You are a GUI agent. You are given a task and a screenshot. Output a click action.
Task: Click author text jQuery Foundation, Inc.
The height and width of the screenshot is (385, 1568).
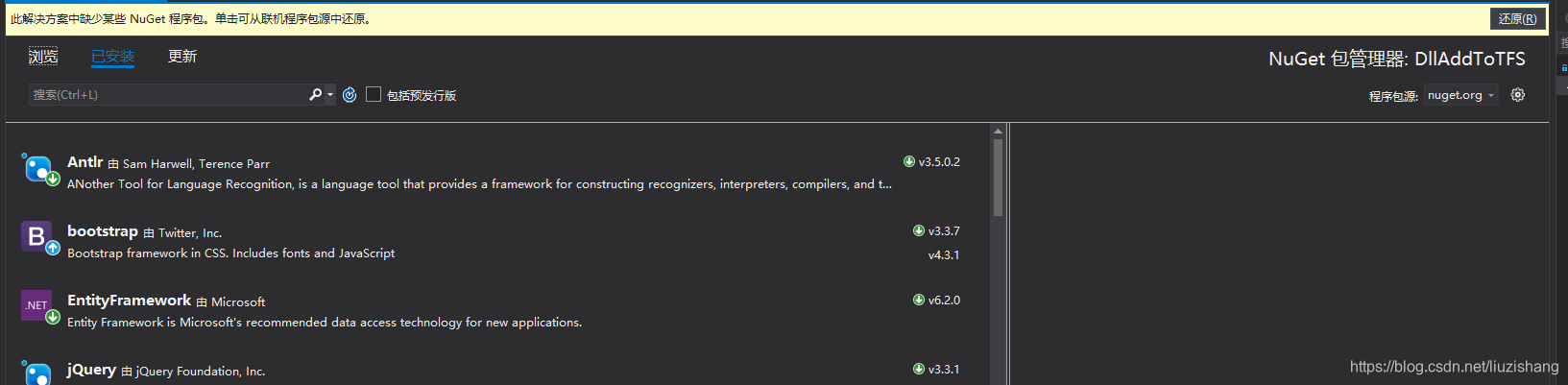pos(200,372)
